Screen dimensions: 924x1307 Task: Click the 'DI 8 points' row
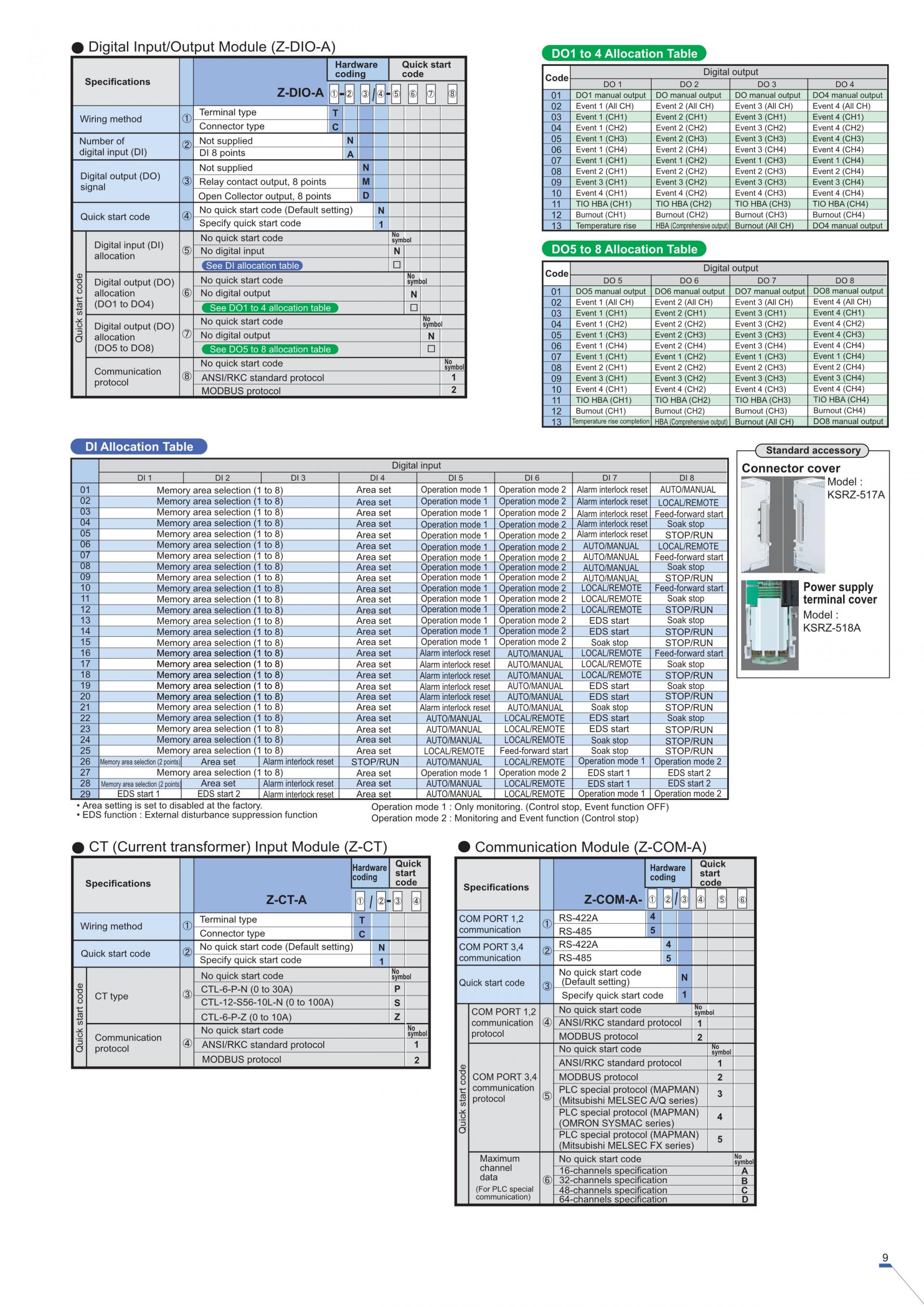click(x=222, y=153)
